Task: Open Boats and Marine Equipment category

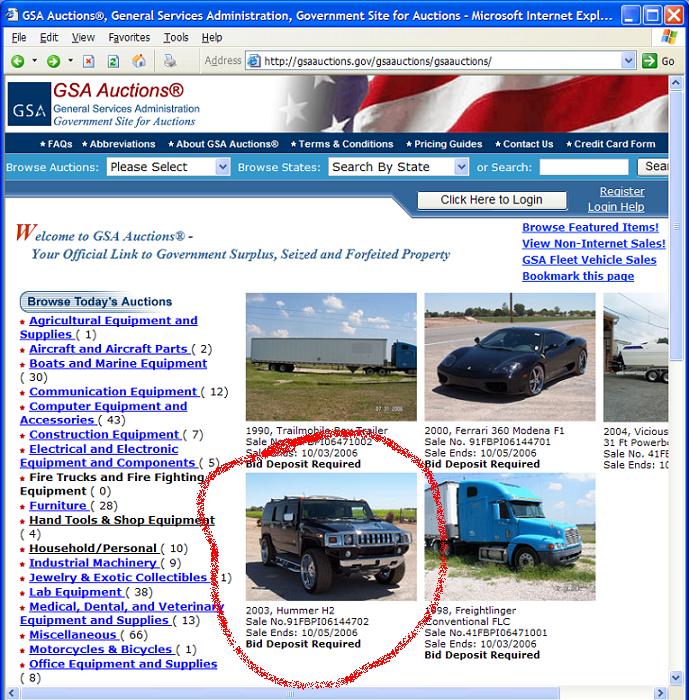Action: point(118,363)
